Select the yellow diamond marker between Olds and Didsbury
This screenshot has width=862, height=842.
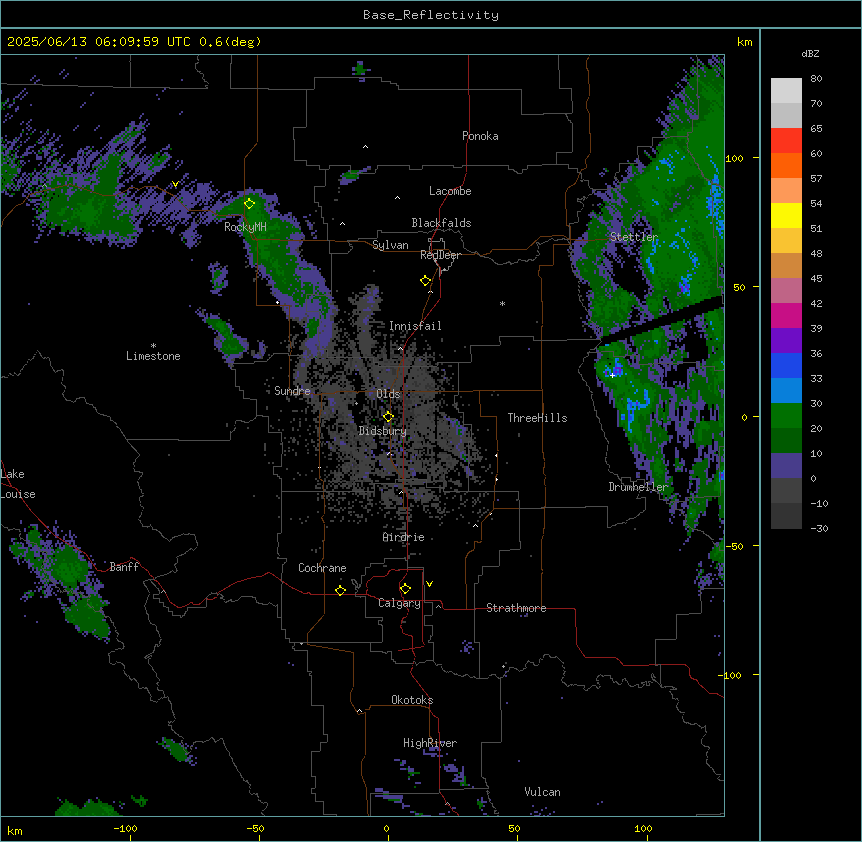pyautogui.click(x=388, y=416)
